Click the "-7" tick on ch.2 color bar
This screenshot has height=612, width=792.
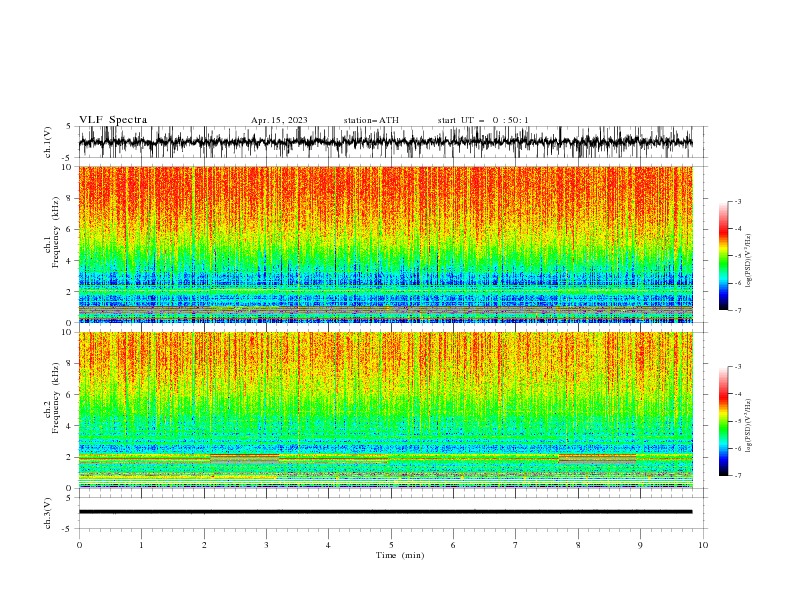pyautogui.click(x=738, y=476)
